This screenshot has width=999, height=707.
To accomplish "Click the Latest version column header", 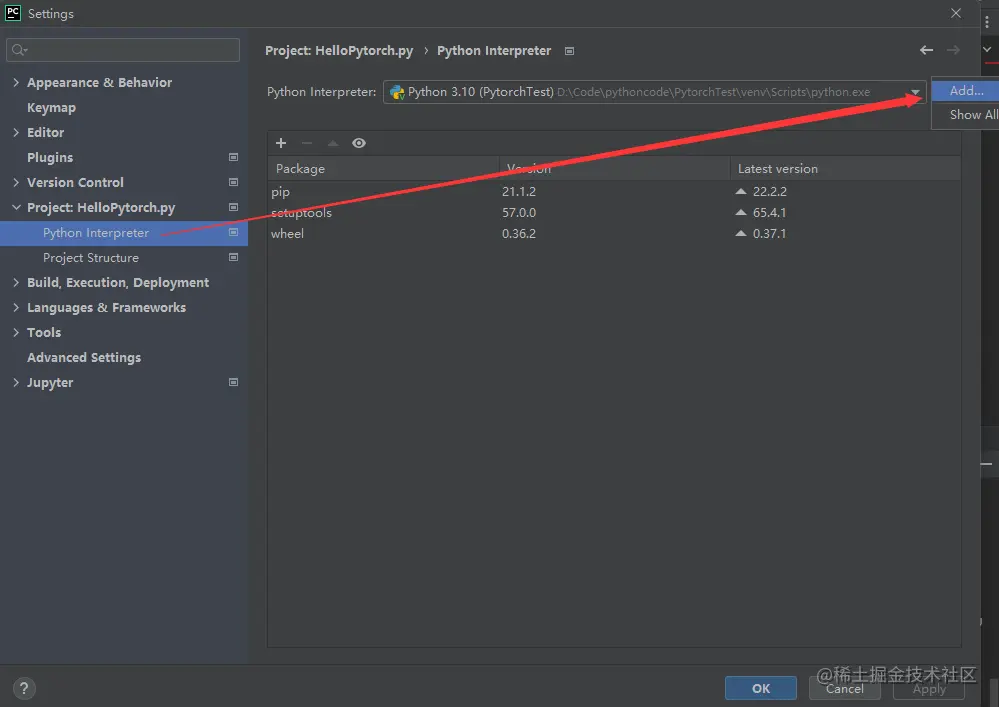I will tap(845, 169).
